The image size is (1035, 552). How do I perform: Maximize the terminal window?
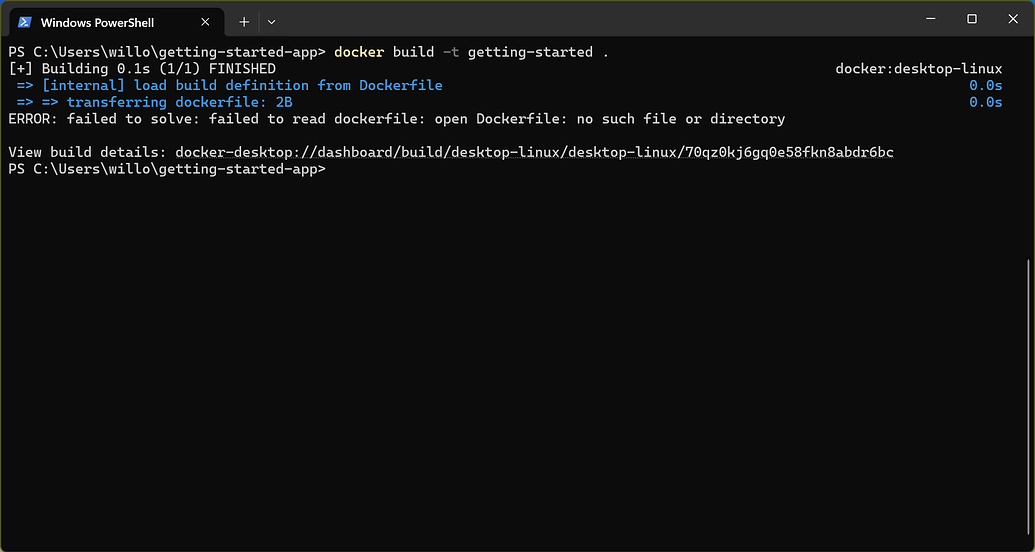[971, 19]
